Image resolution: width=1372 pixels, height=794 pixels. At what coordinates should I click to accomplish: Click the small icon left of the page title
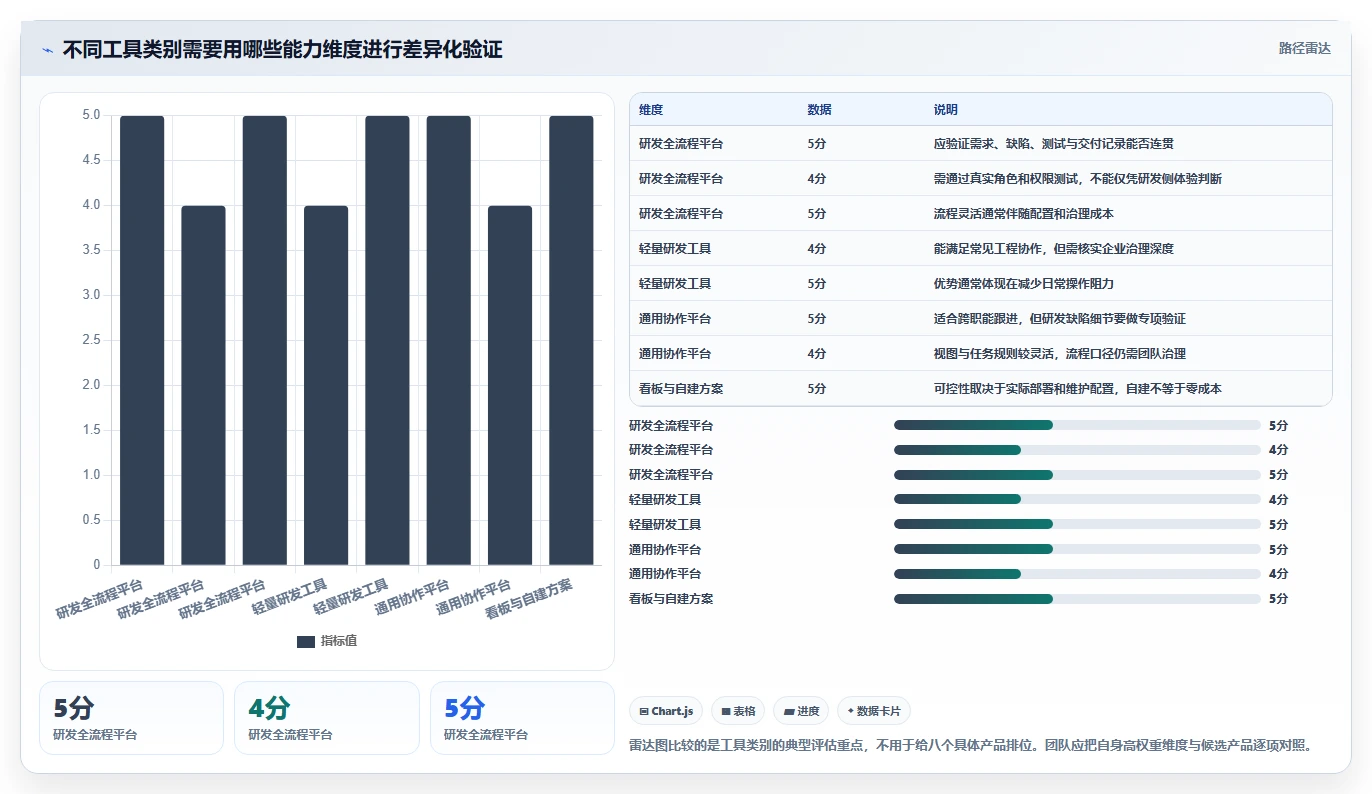[47, 50]
